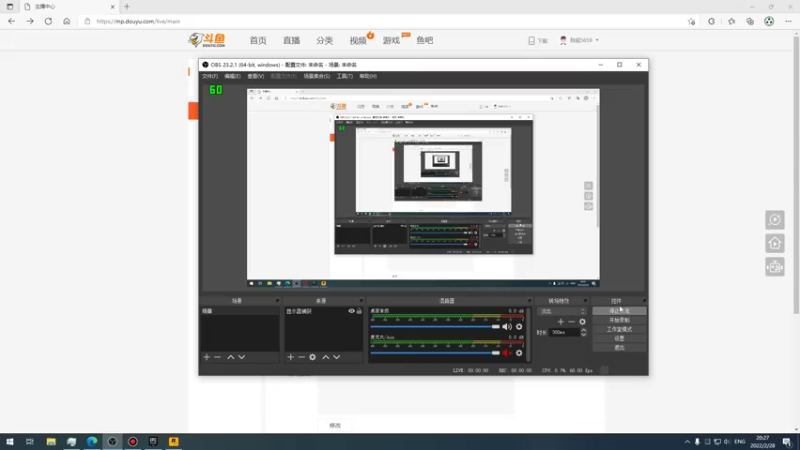This screenshot has width=800, height=450.
Task: Pop out Controls dock panel
Action: coord(644,301)
